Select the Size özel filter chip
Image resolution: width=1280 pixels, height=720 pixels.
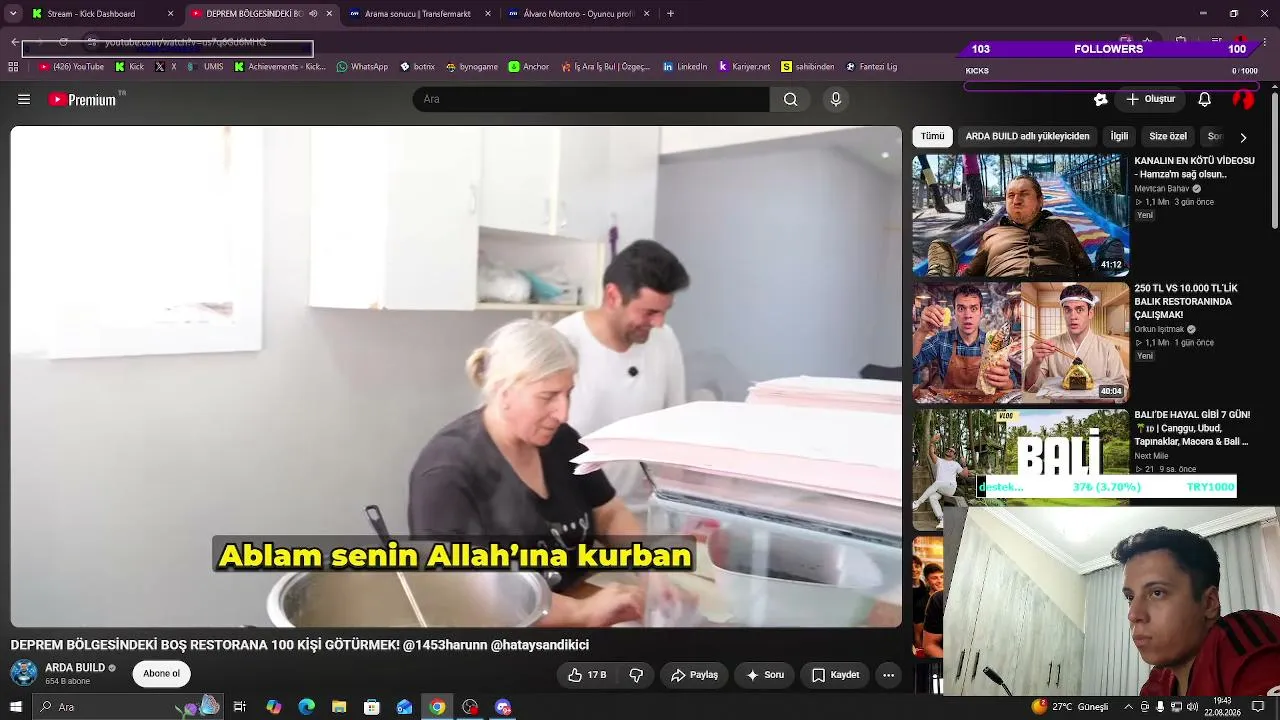point(1168,136)
